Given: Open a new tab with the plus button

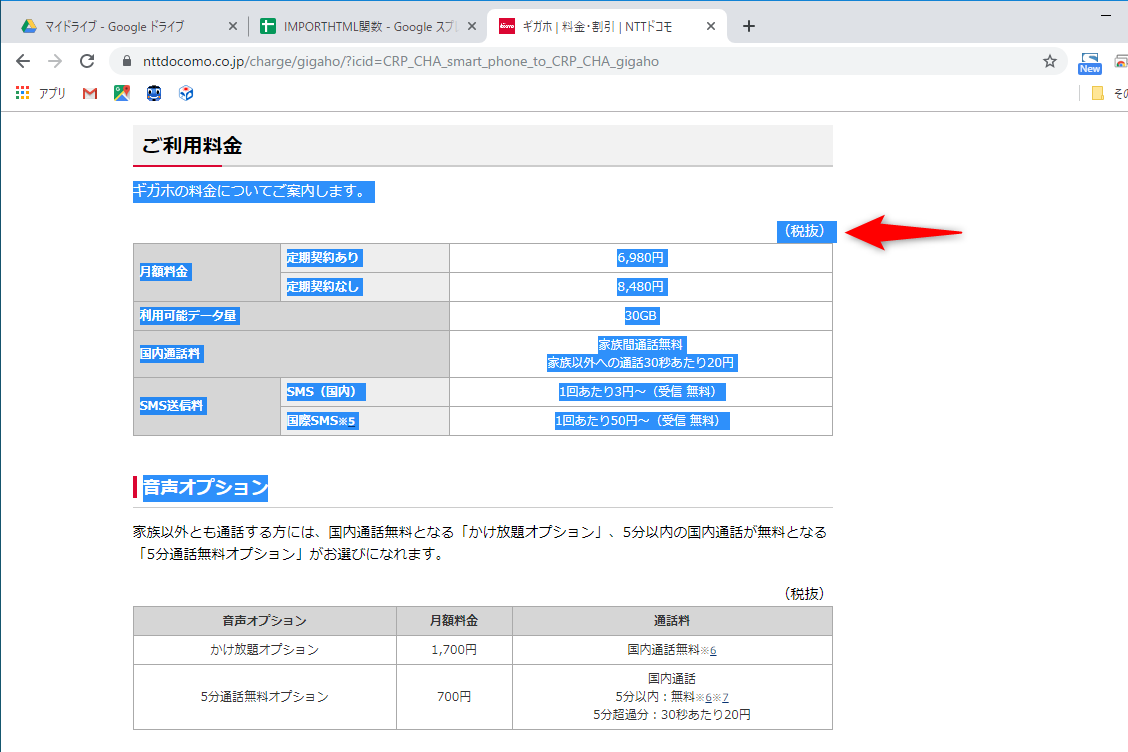Looking at the screenshot, I should tap(748, 27).
